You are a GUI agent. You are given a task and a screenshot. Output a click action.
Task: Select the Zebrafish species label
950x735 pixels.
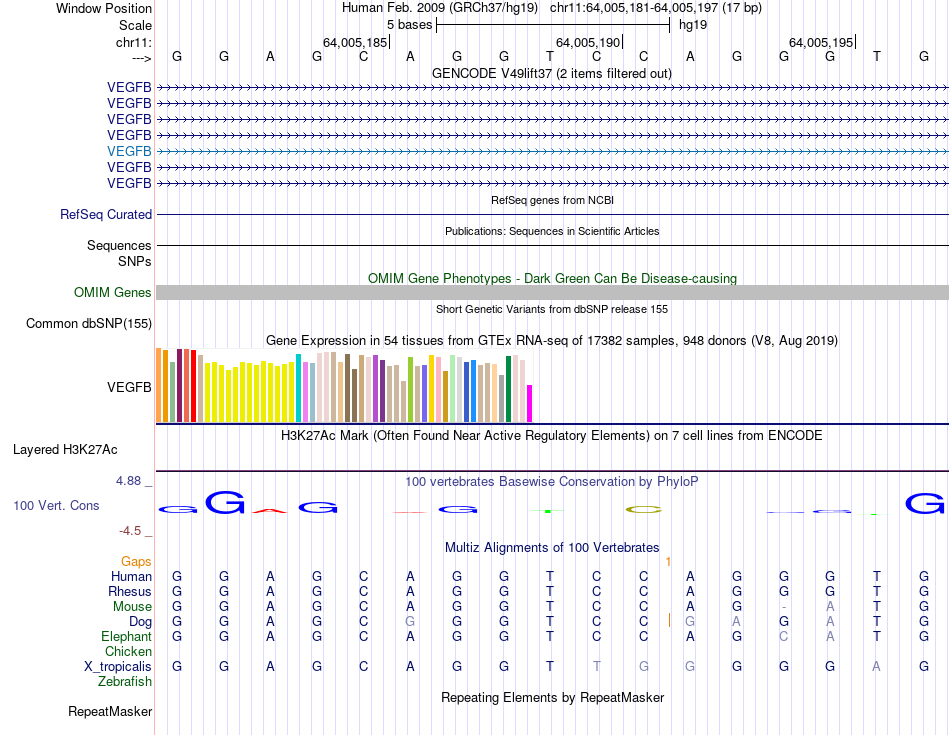click(x=125, y=682)
